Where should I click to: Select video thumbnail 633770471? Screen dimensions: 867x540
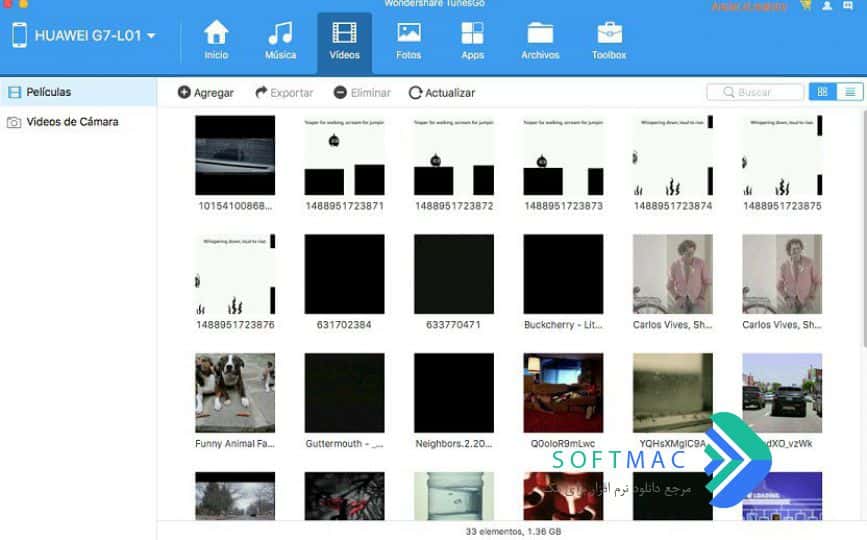pos(454,274)
